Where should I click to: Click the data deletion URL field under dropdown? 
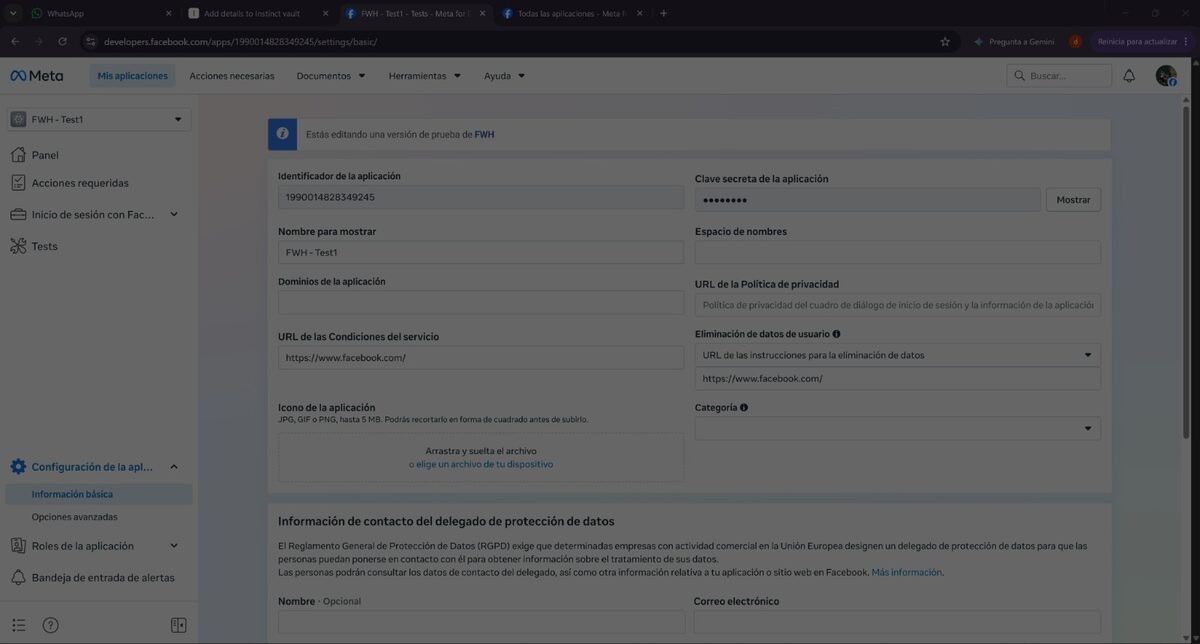898,379
